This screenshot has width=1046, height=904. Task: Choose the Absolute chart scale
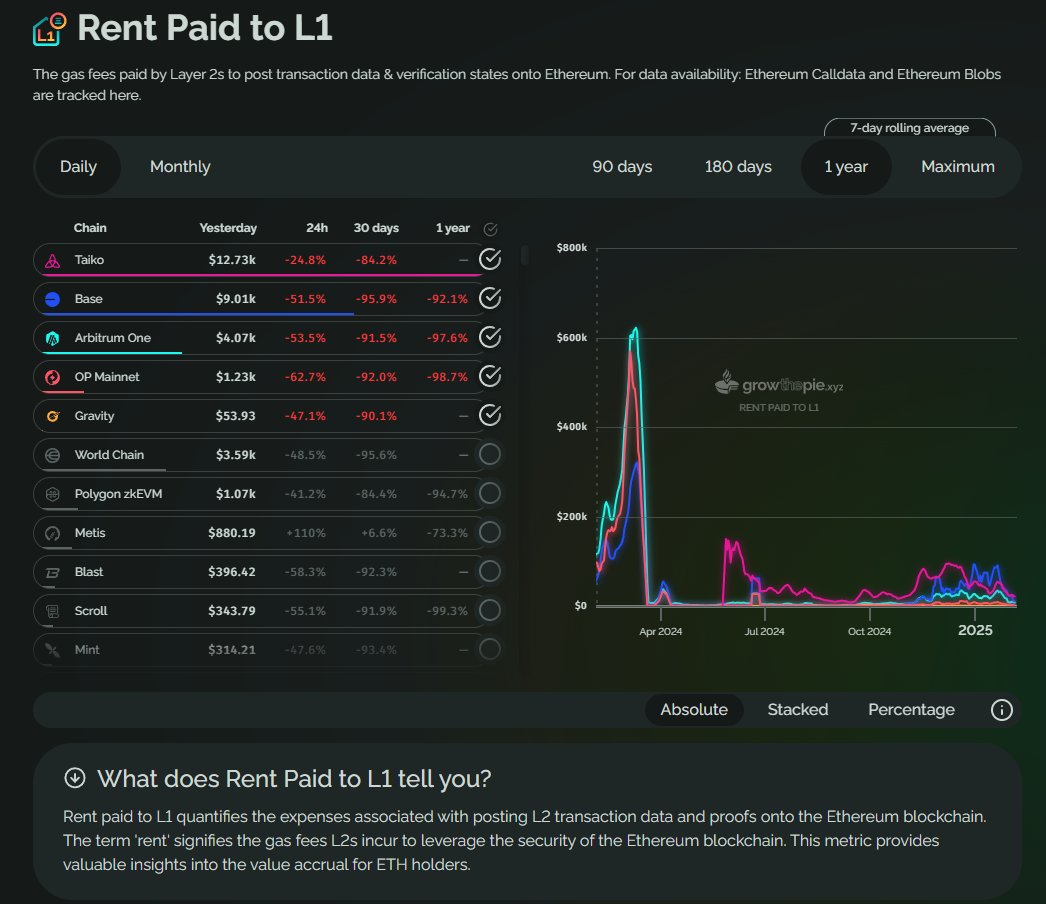pos(694,710)
